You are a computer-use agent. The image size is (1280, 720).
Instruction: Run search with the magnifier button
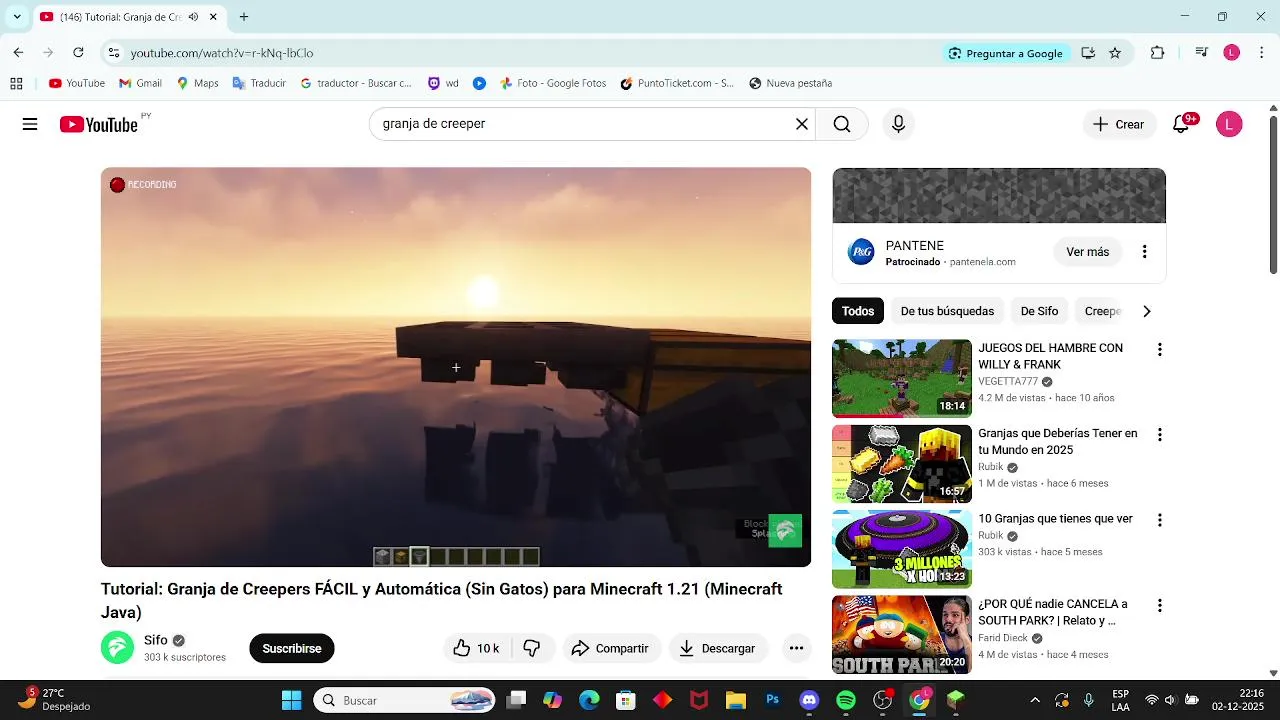pos(842,124)
